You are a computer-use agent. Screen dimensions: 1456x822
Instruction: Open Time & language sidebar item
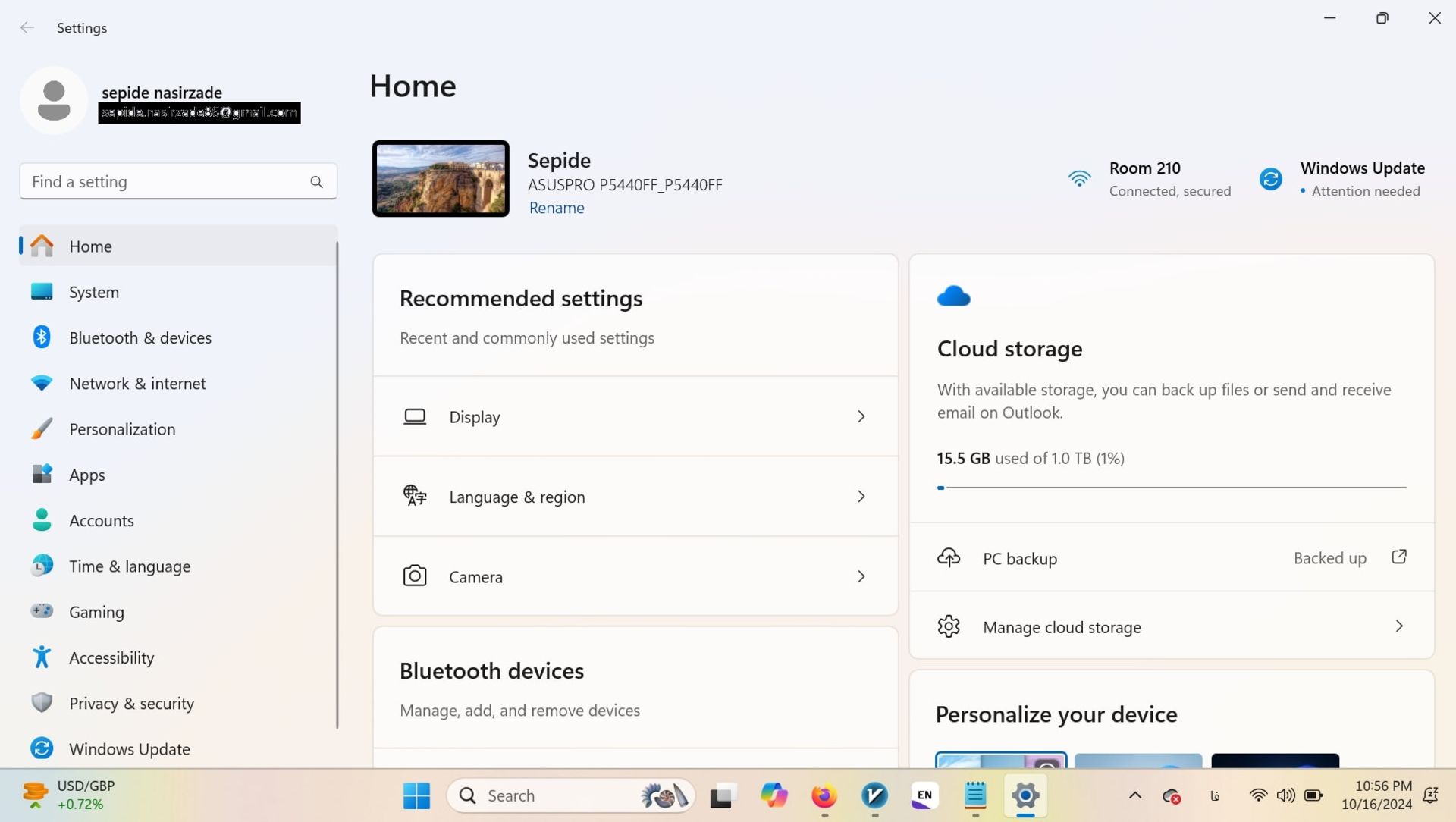[130, 566]
